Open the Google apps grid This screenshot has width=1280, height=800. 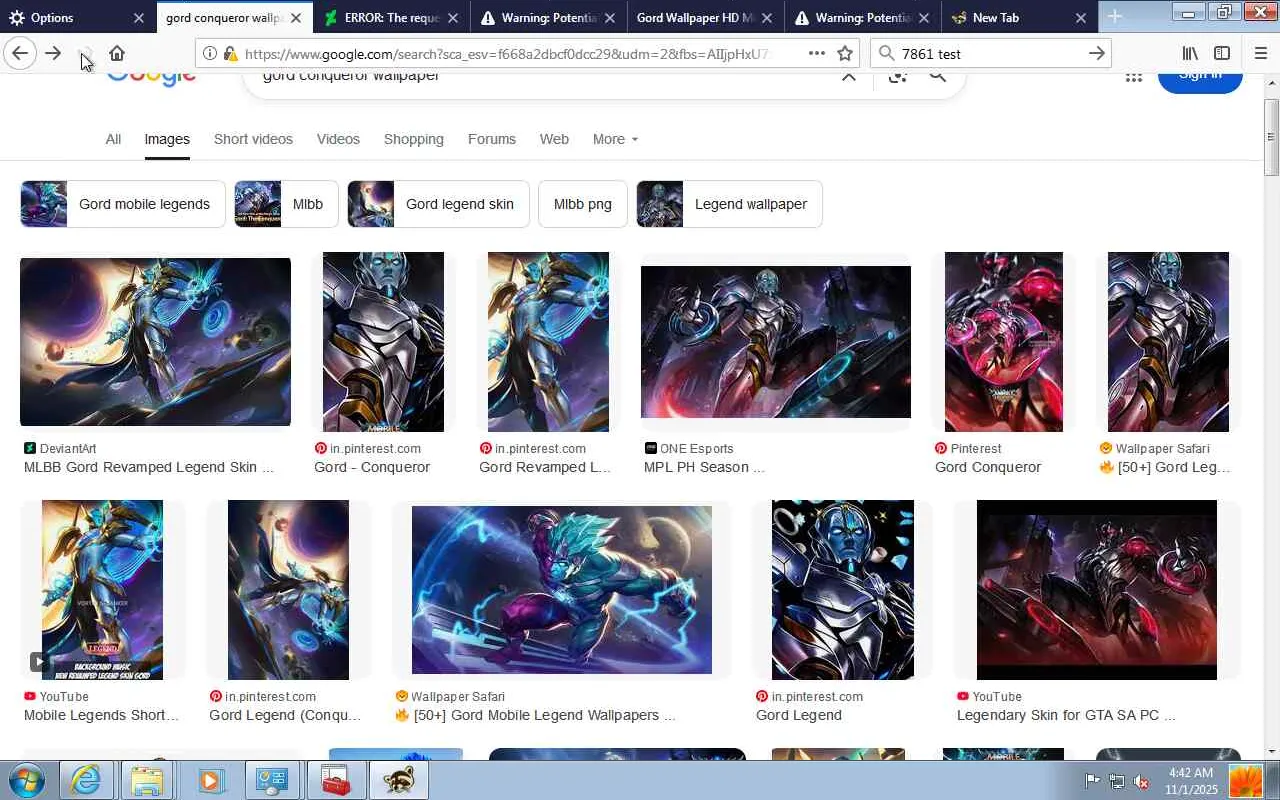pyautogui.click(x=1133, y=76)
